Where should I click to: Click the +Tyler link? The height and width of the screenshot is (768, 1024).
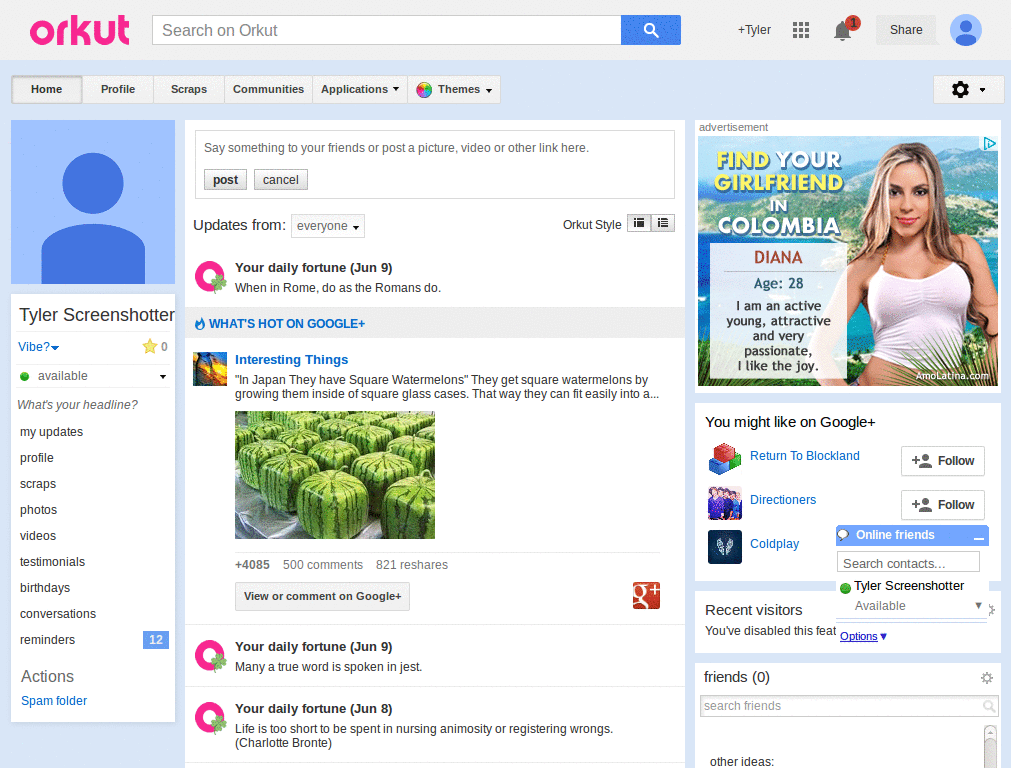click(754, 30)
